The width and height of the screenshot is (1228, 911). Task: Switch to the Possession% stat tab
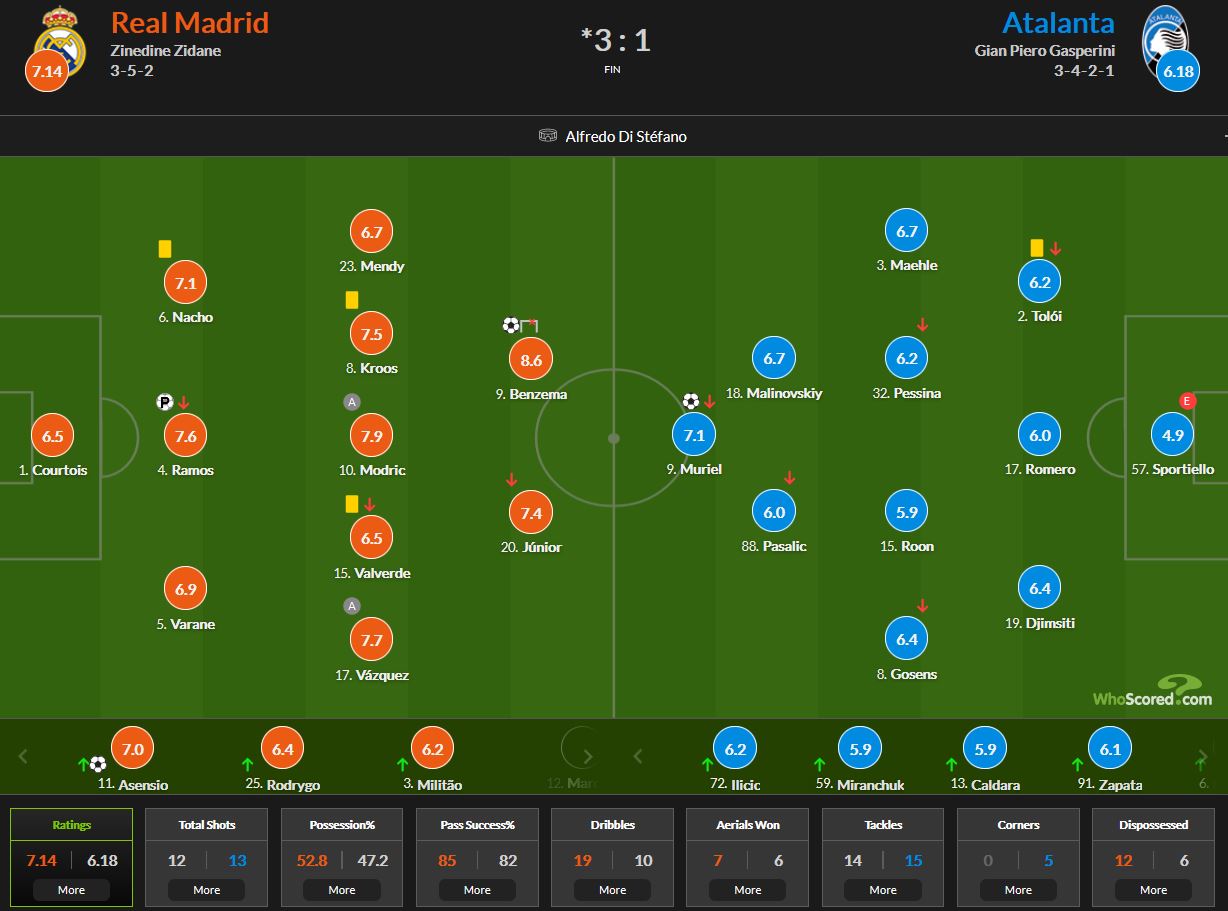point(342,858)
